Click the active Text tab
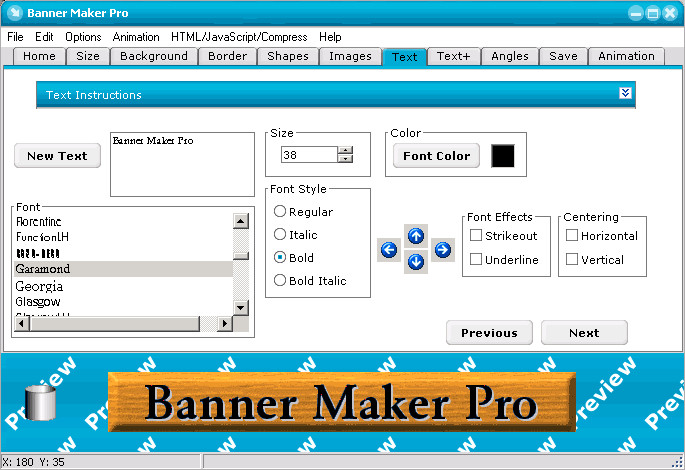Screen dimensions: 685x470 pos(405,57)
